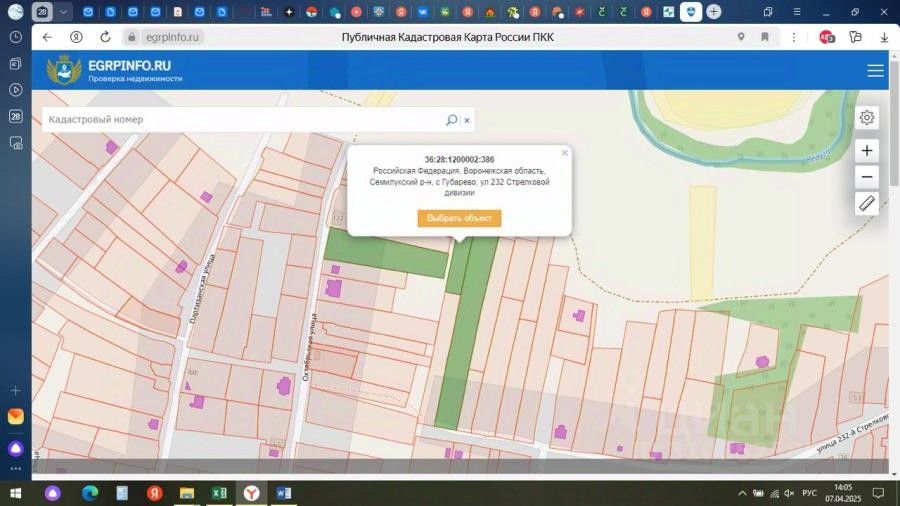Zoom out the map with minus button
900x506 pixels.
(x=867, y=177)
